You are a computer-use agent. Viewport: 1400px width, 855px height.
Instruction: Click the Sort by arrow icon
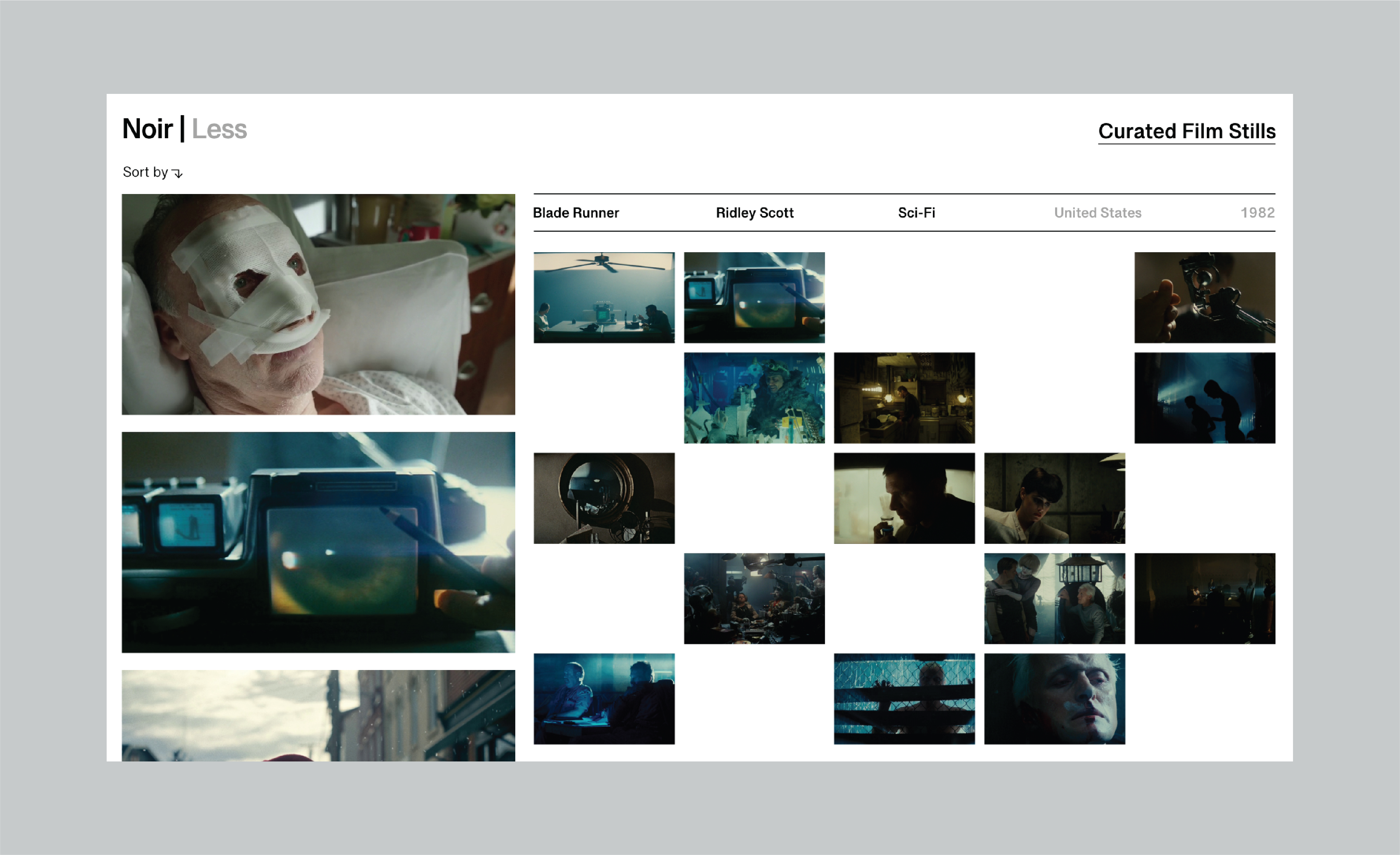pos(177,173)
